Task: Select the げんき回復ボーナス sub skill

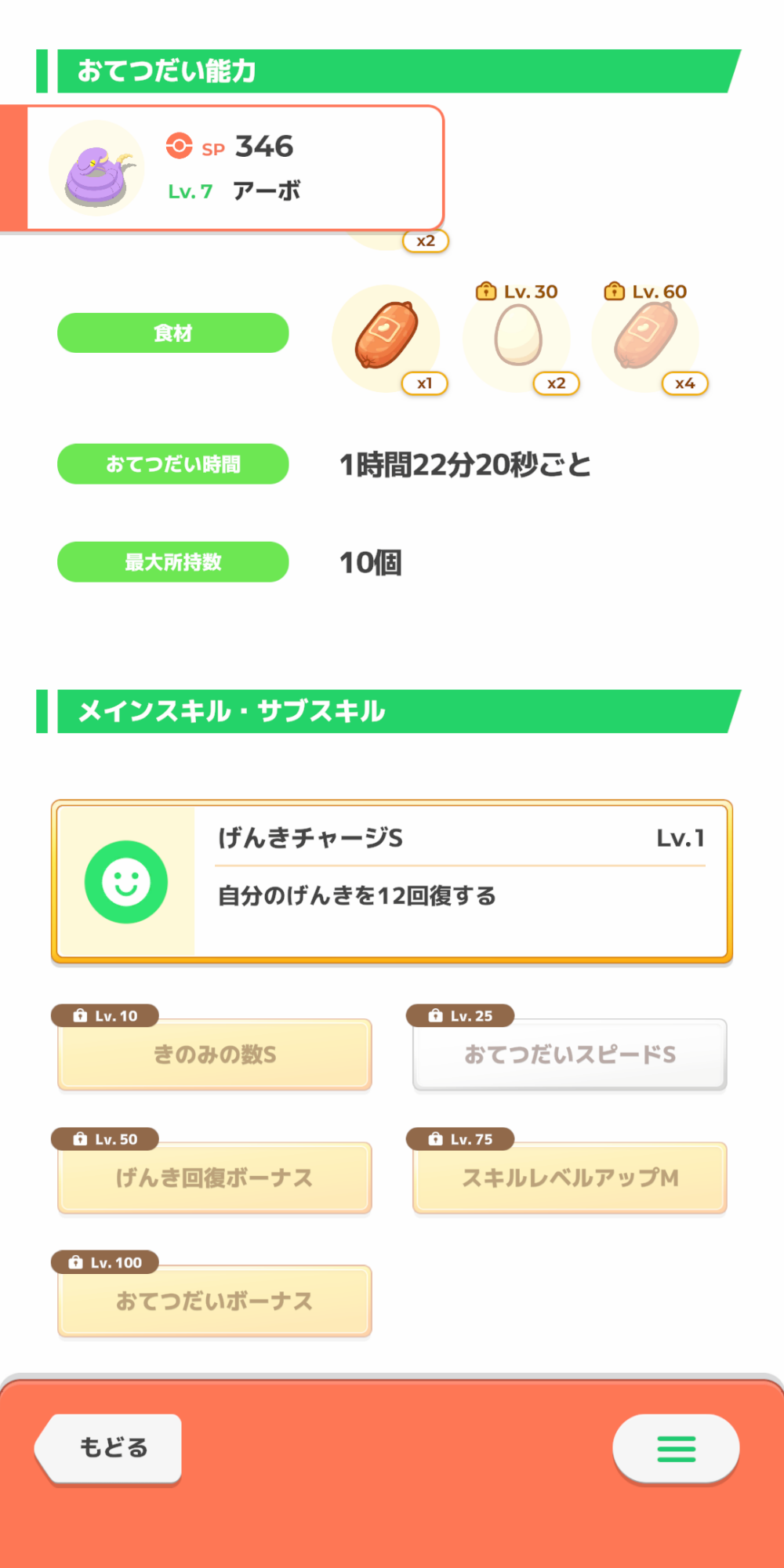Action: [215, 1178]
